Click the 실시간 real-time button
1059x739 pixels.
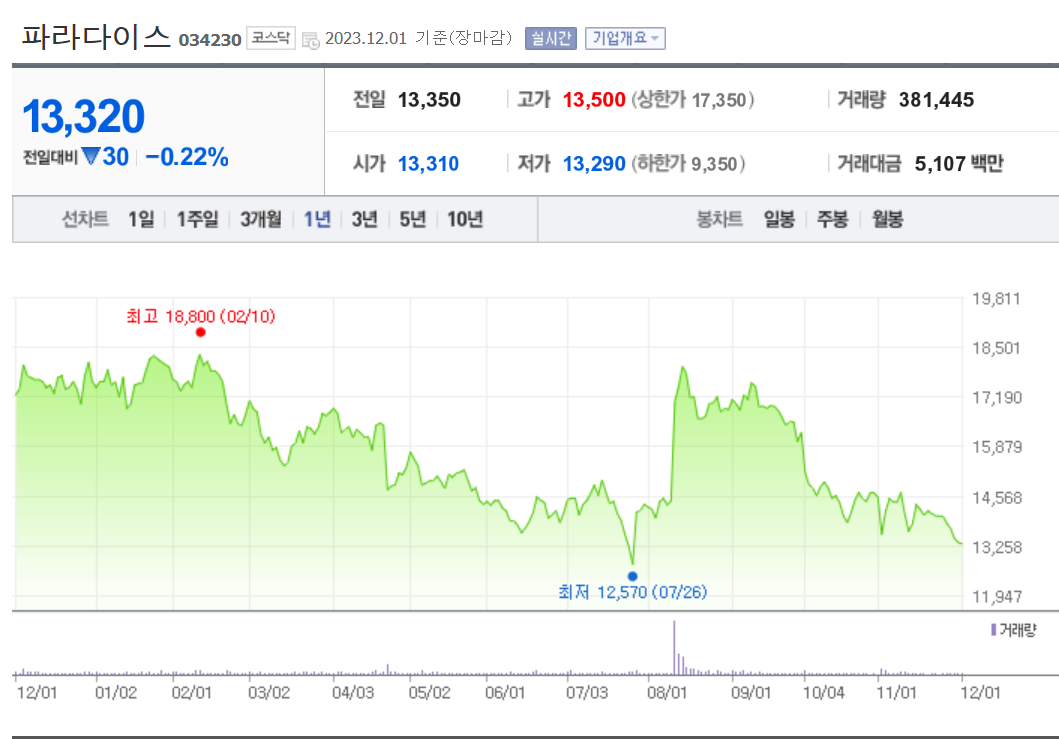(550, 39)
